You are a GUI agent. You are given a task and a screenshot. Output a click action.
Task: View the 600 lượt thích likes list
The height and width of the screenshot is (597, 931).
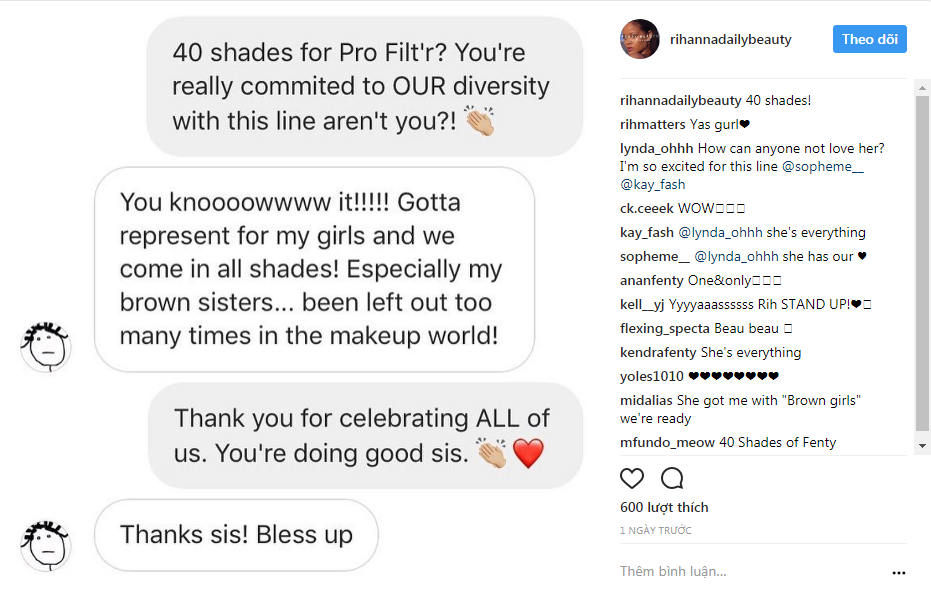(x=664, y=508)
